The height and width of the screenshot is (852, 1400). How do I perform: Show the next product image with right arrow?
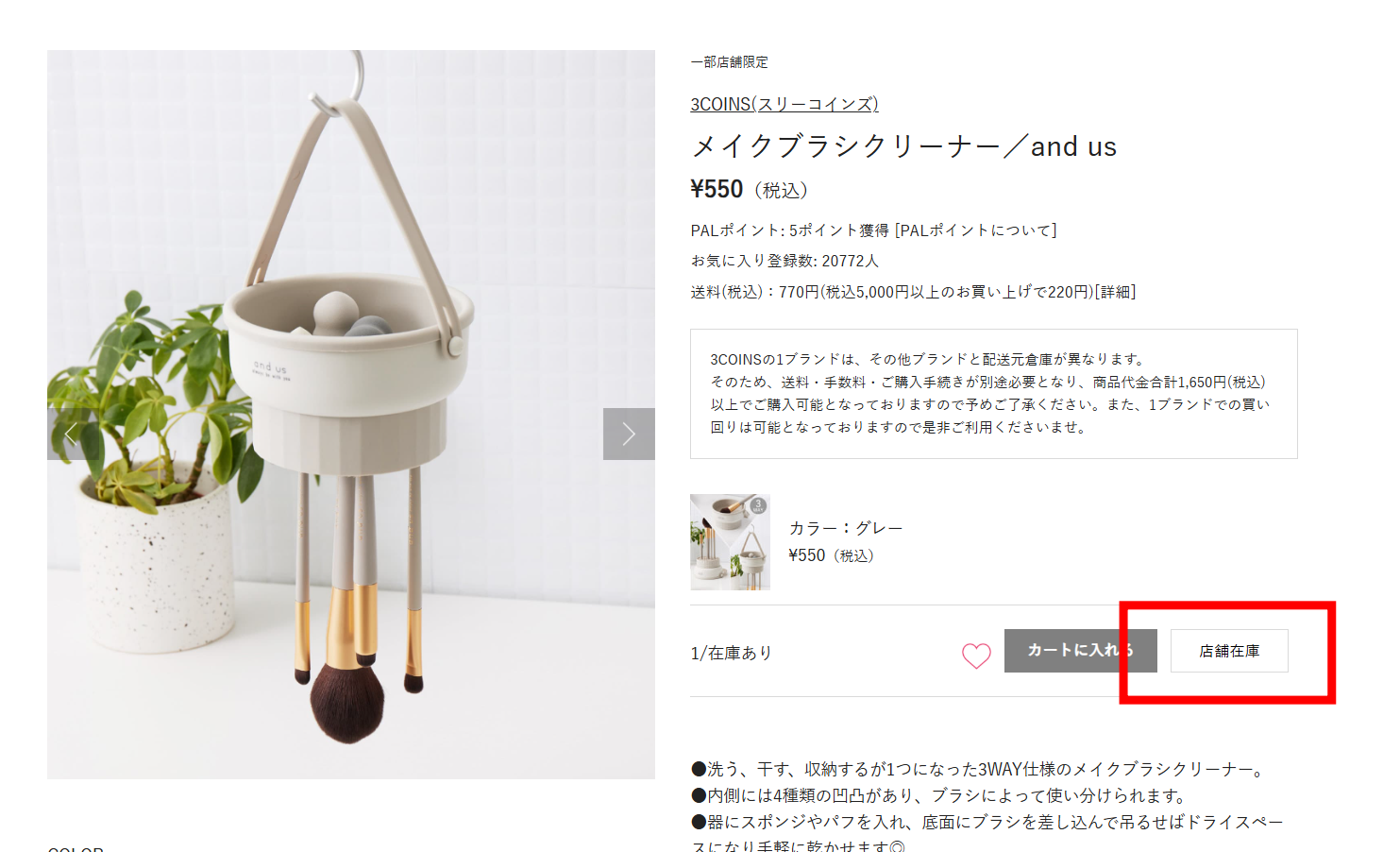point(629,434)
